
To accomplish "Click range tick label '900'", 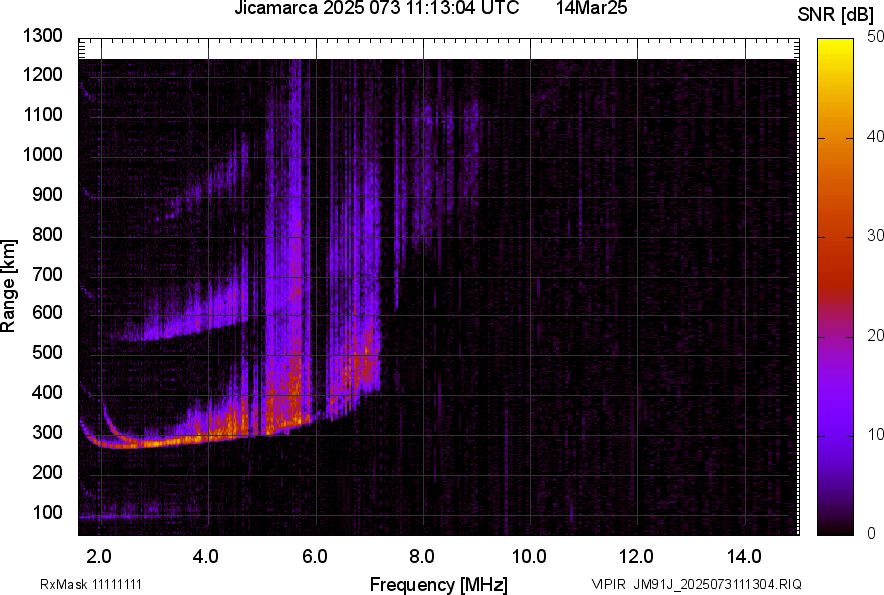I will (47, 194).
